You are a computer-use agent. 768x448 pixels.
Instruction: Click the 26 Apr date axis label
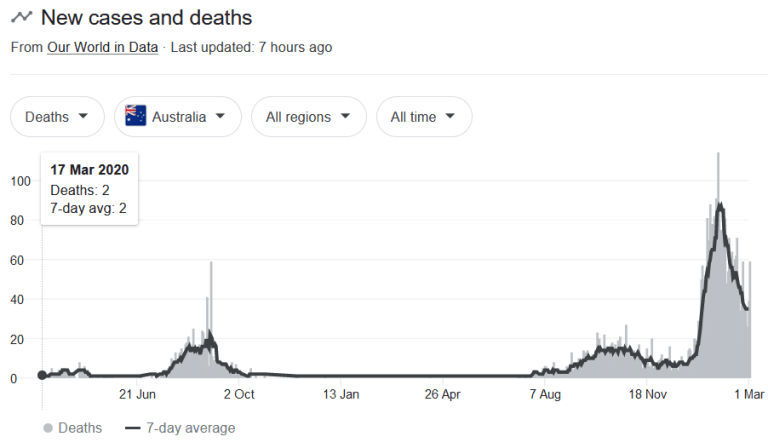click(x=442, y=394)
